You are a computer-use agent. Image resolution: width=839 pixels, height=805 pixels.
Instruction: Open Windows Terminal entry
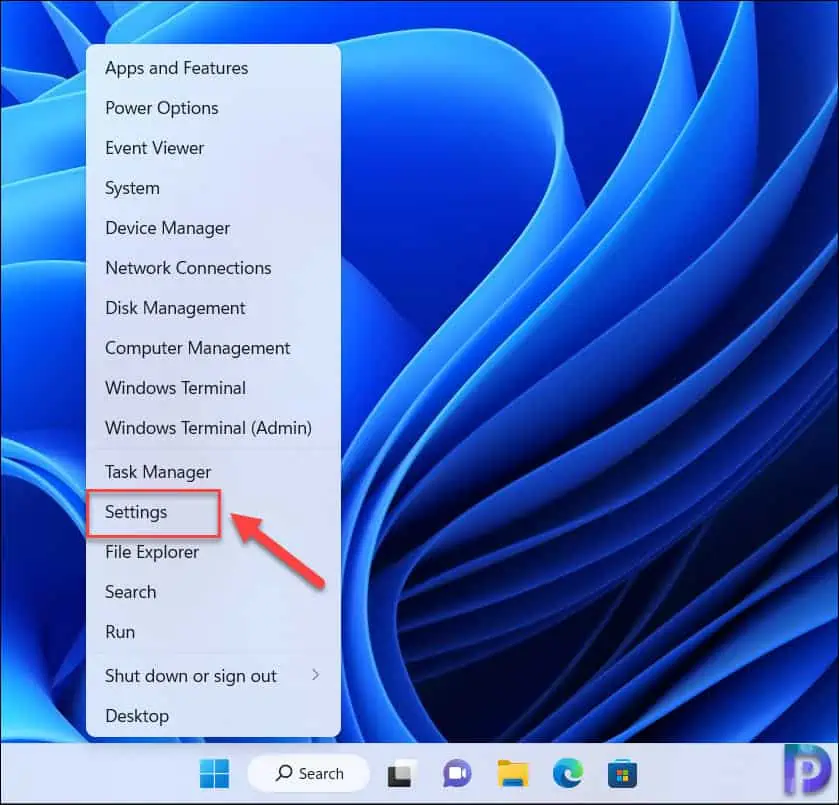pyautogui.click(x=213, y=388)
